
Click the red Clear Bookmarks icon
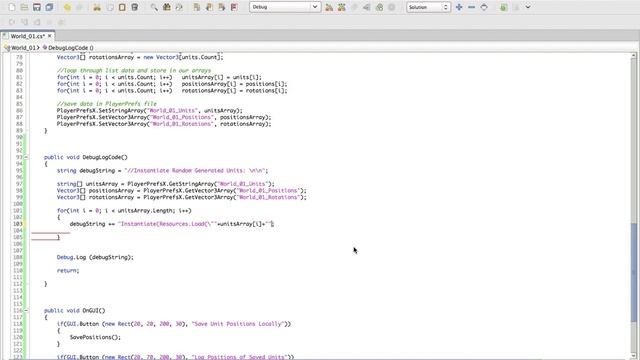(x=234, y=7)
